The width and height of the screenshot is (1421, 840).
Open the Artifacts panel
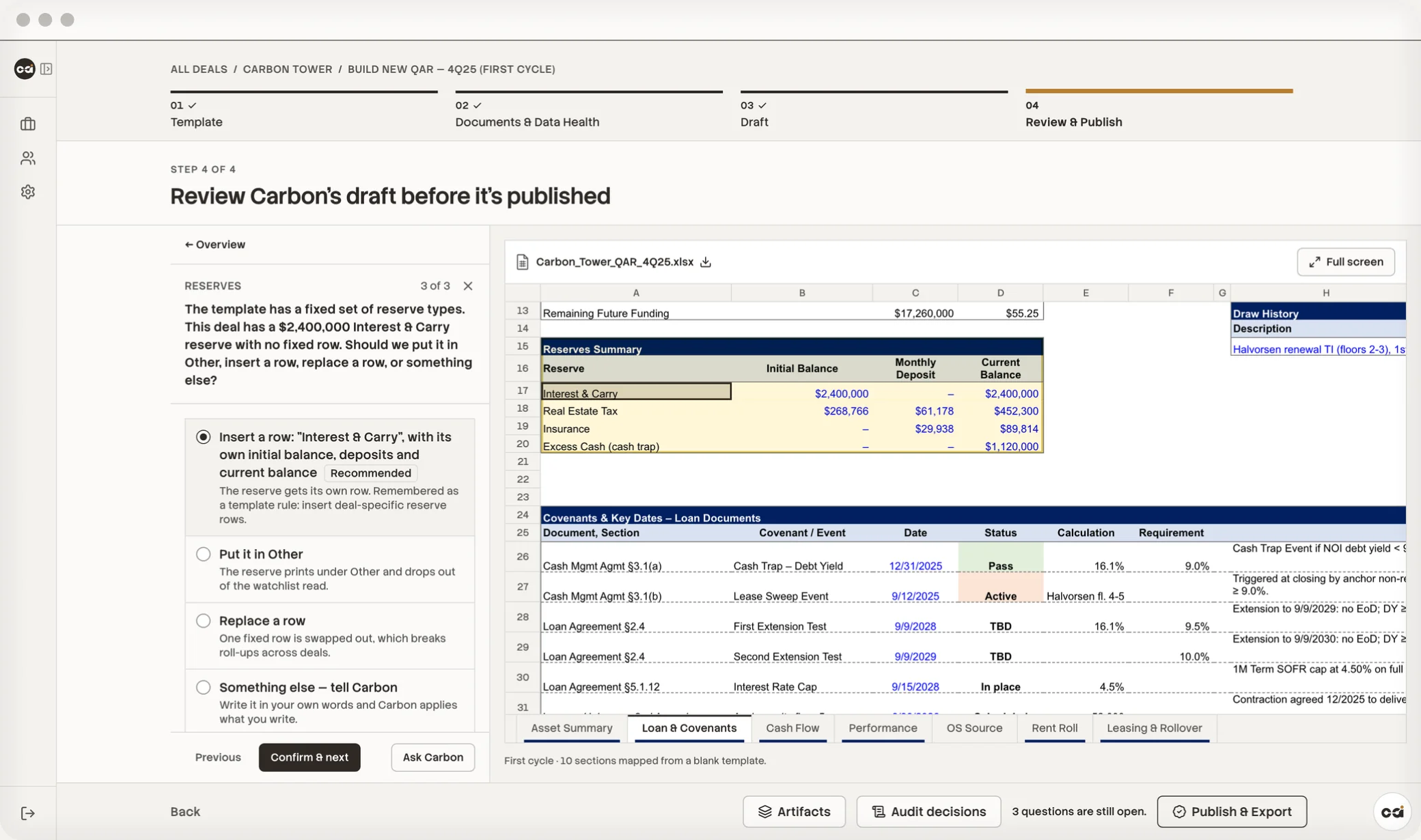794,811
